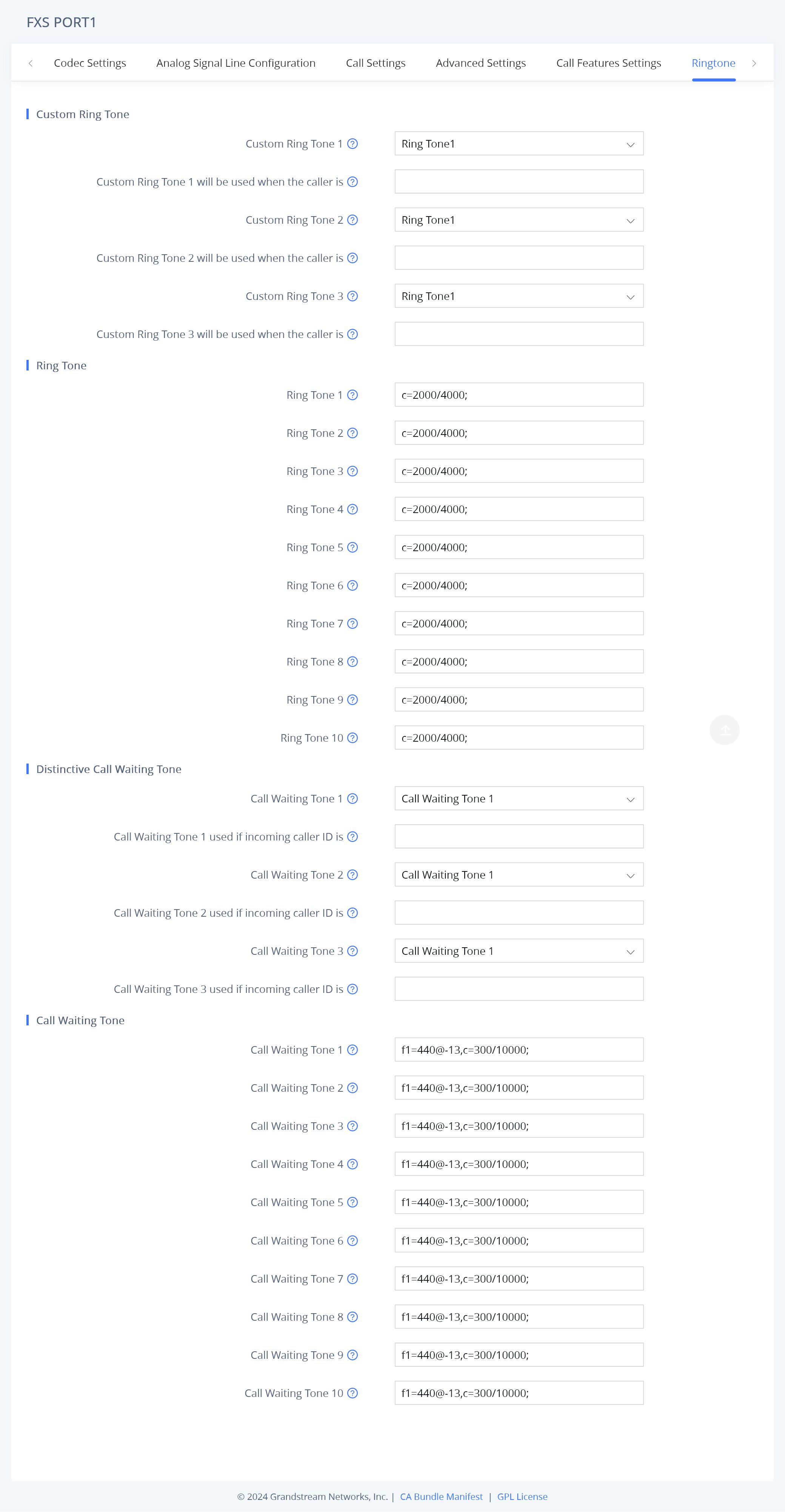The width and height of the screenshot is (785, 1512).
Task: Open the Call Features Settings tab
Action: point(608,63)
